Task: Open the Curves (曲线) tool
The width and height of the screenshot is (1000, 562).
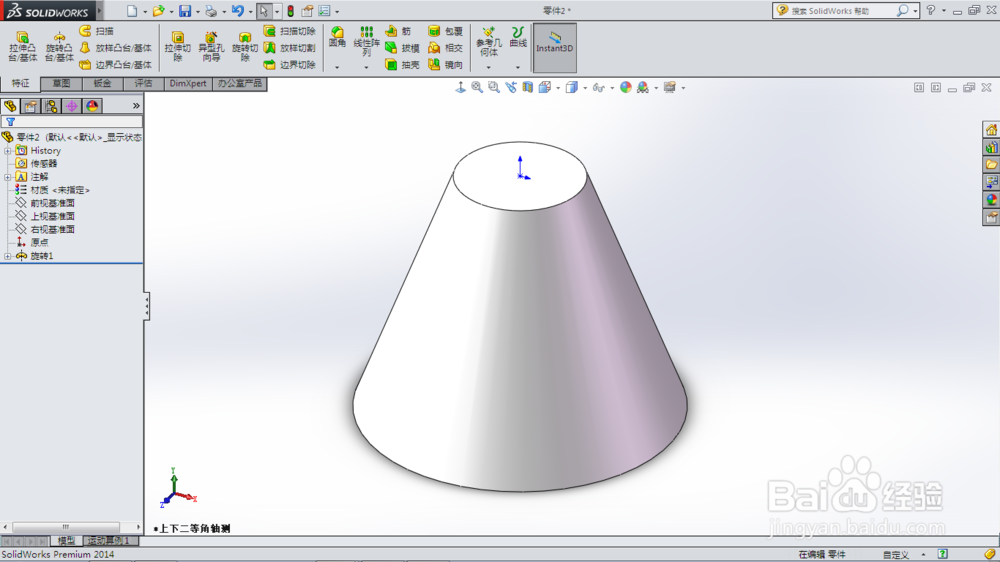Action: point(518,37)
